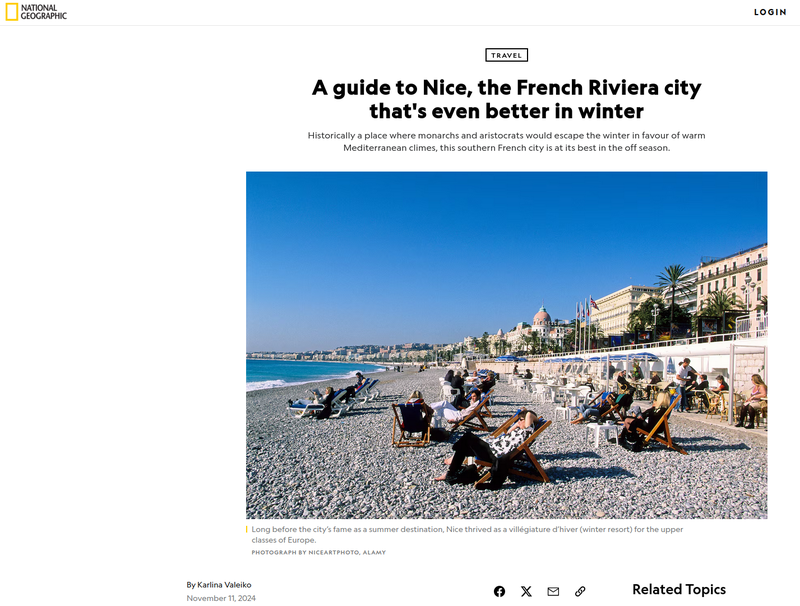Image resolution: width=800 pixels, height=606 pixels.
Task: Click the National Geographic yellow logo
Action: coord(11,12)
